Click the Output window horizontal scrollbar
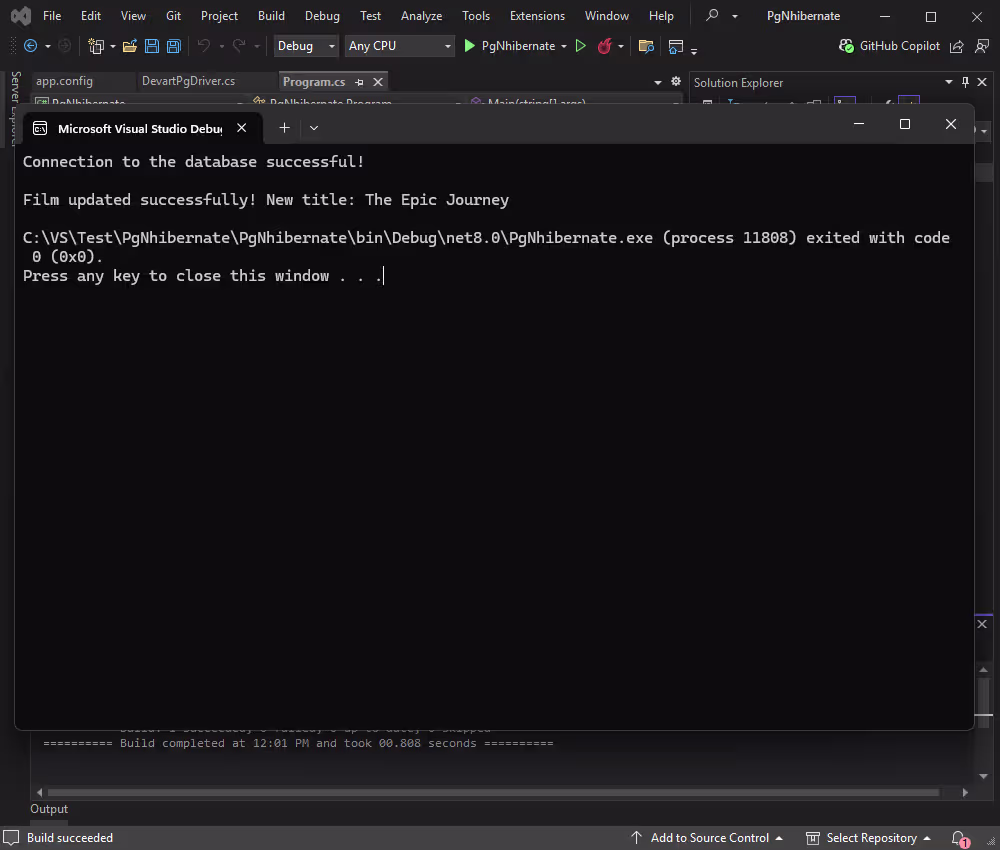 pyautogui.click(x=492, y=792)
